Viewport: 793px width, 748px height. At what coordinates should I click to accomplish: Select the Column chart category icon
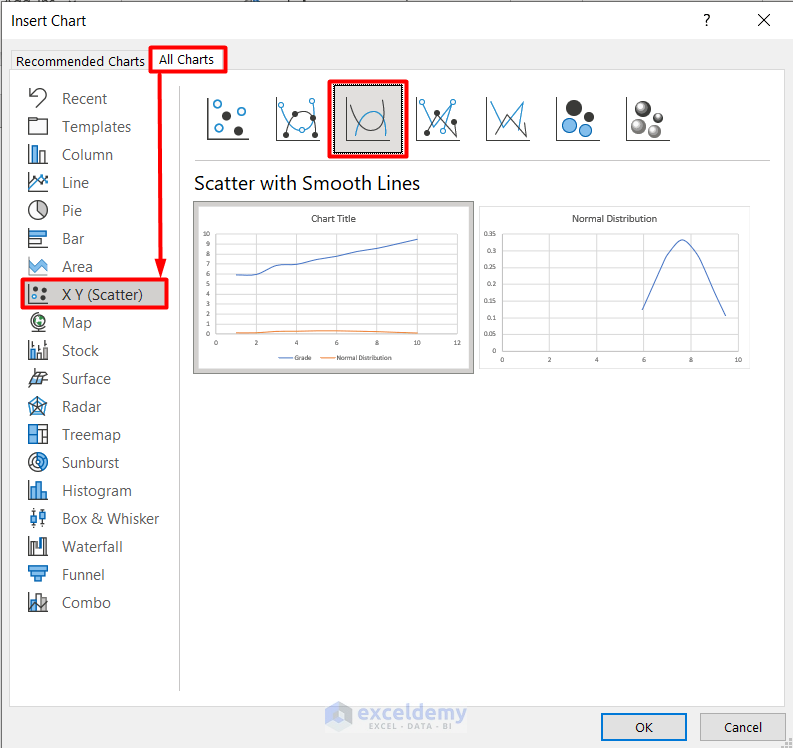click(x=38, y=154)
